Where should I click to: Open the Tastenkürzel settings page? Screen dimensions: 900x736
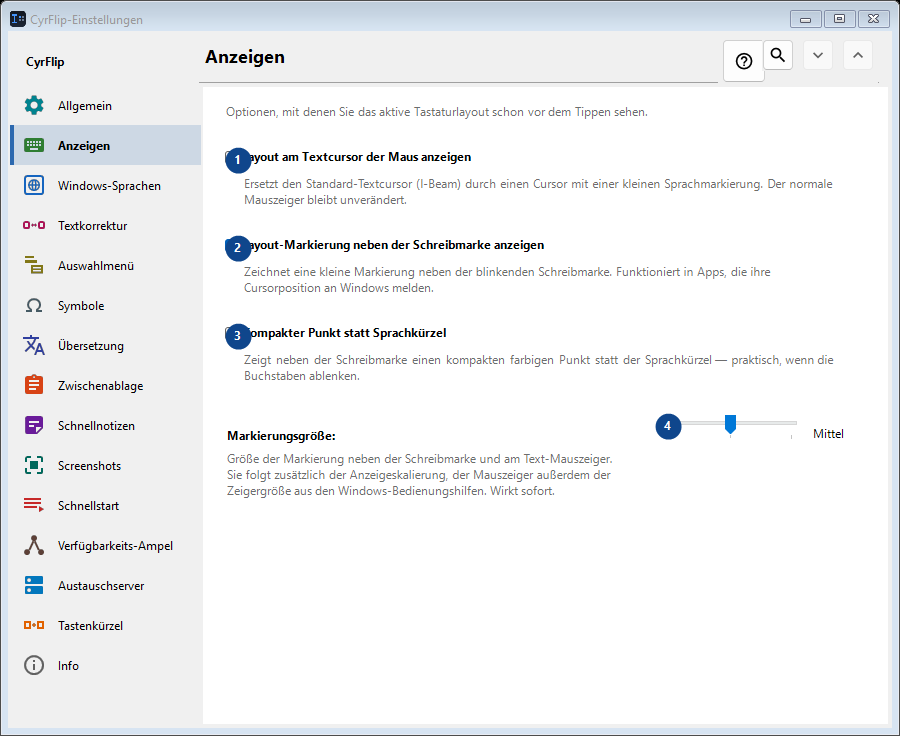(x=106, y=626)
